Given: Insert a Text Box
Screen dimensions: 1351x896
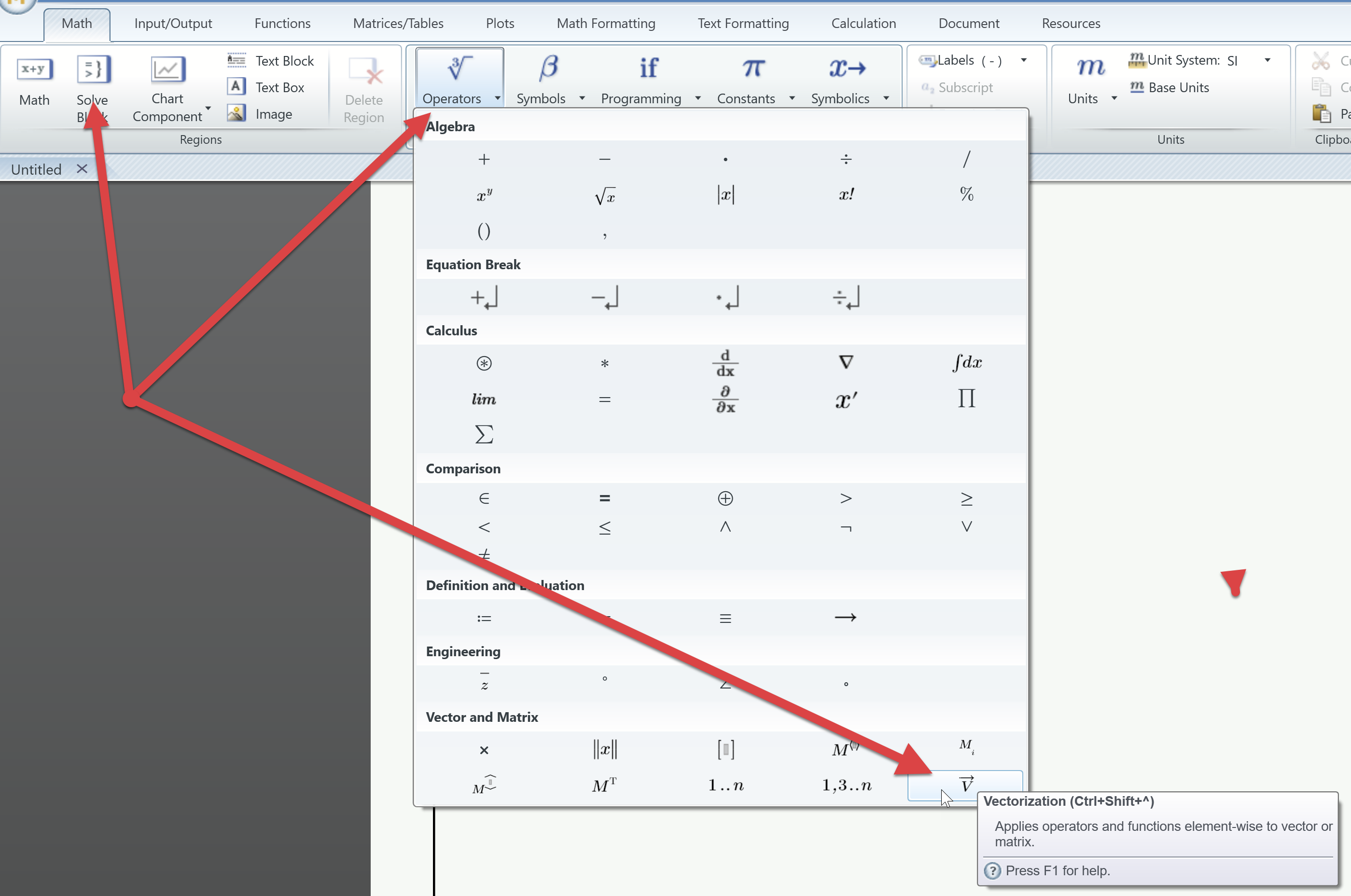Looking at the screenshot, I should 268,87.
